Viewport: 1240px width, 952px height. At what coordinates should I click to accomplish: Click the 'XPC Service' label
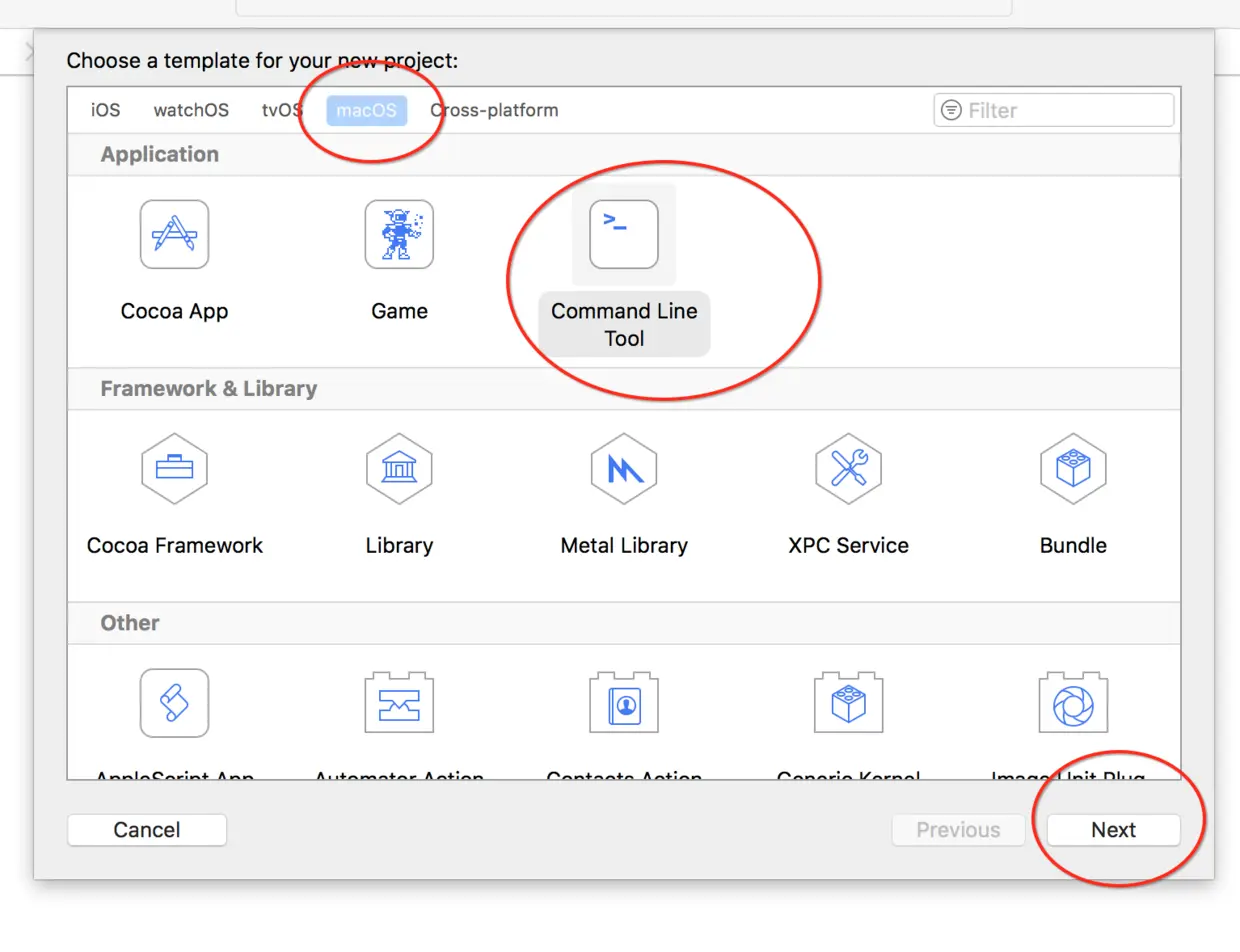[848, 545]
